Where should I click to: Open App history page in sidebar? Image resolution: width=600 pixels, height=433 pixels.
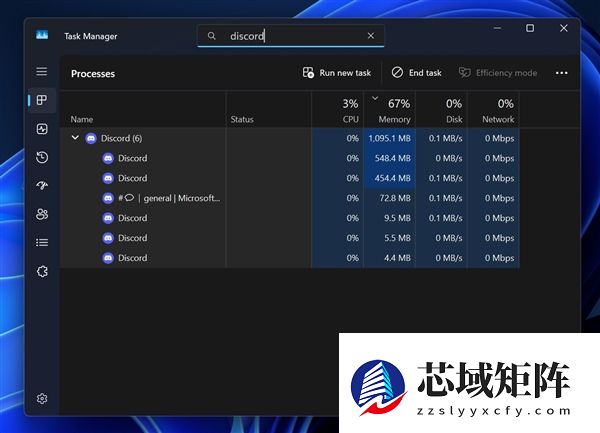pyautogui.click(x=42, y=157)
